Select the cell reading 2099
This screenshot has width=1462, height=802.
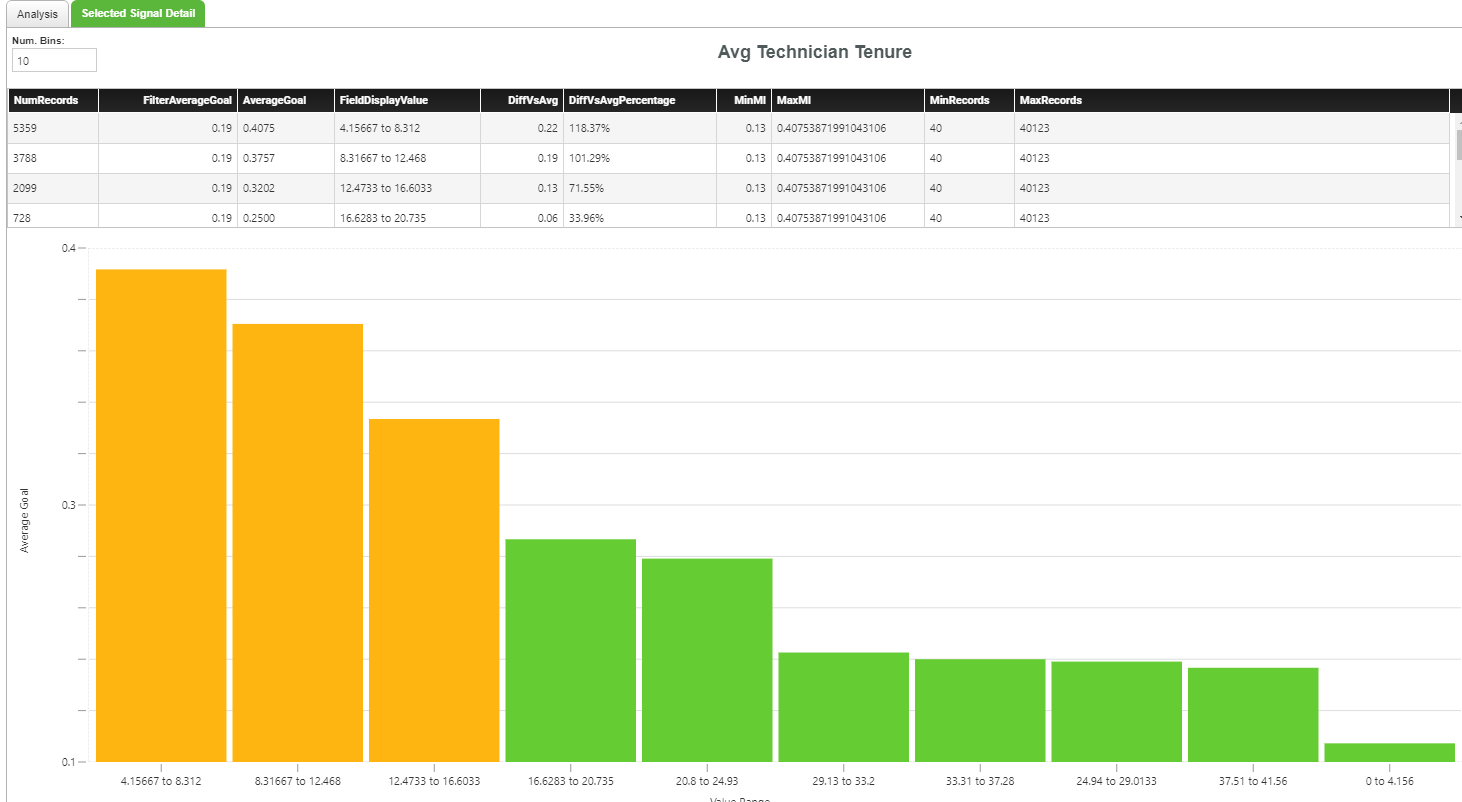[53, 188]
